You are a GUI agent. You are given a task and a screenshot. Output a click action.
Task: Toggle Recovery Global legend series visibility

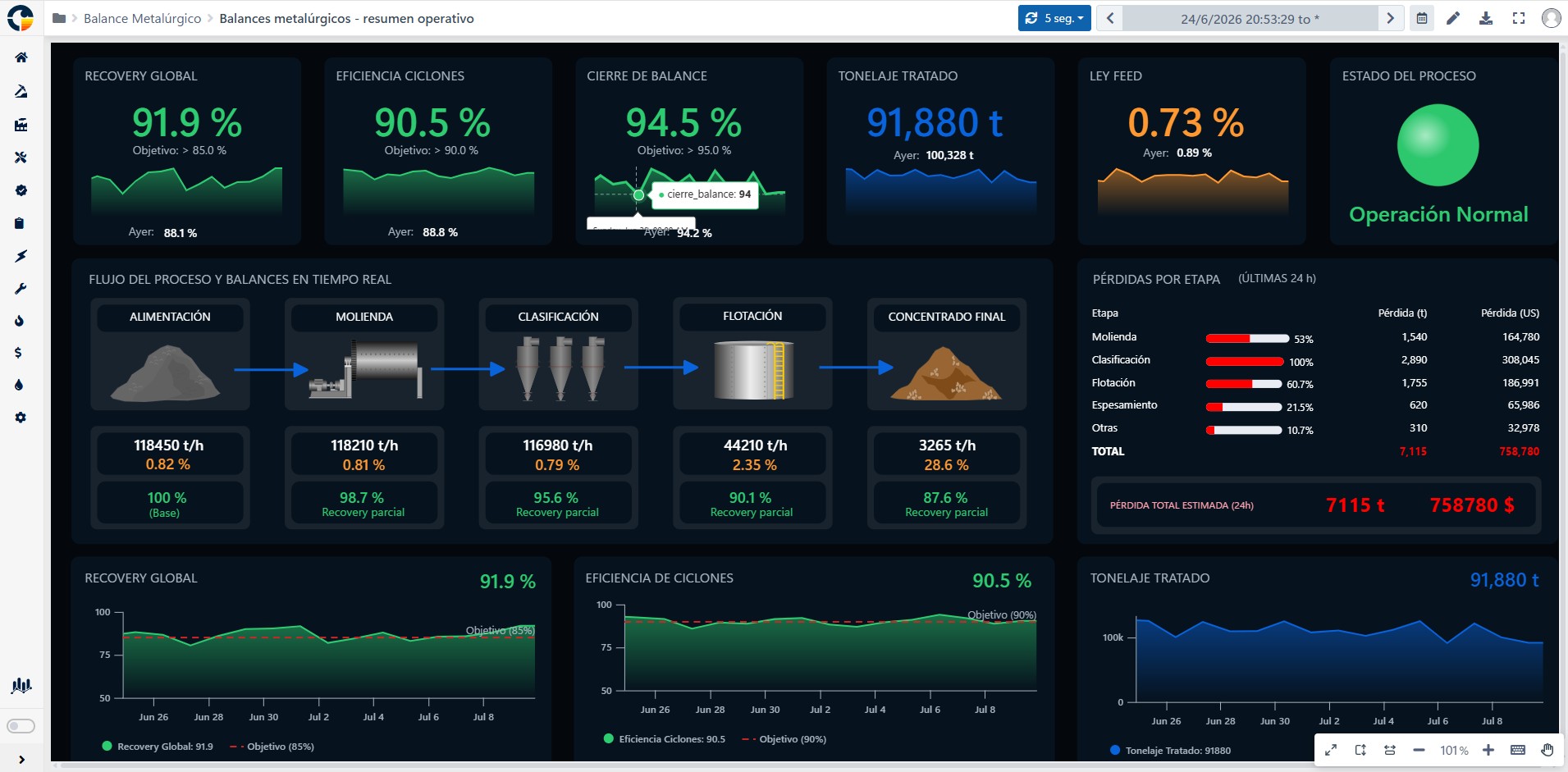pyautogui.click(x=157, y=747)
